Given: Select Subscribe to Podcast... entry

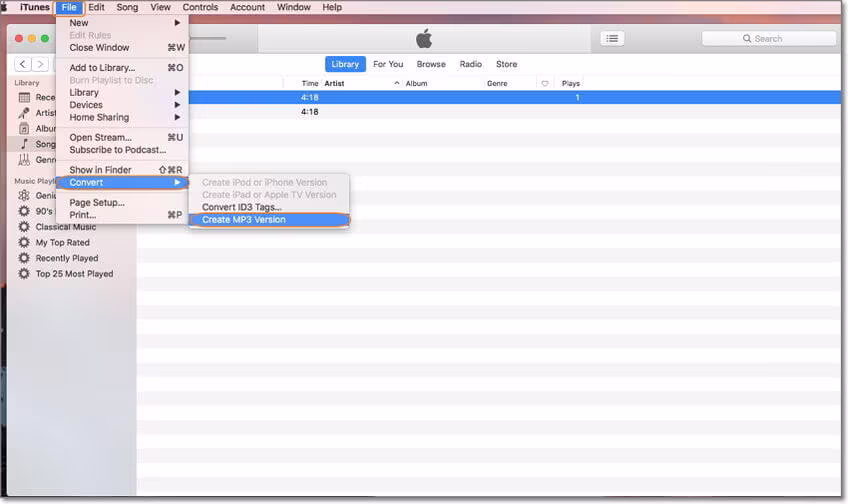Looking at the screenshot, I should click(x=122, y=150).
